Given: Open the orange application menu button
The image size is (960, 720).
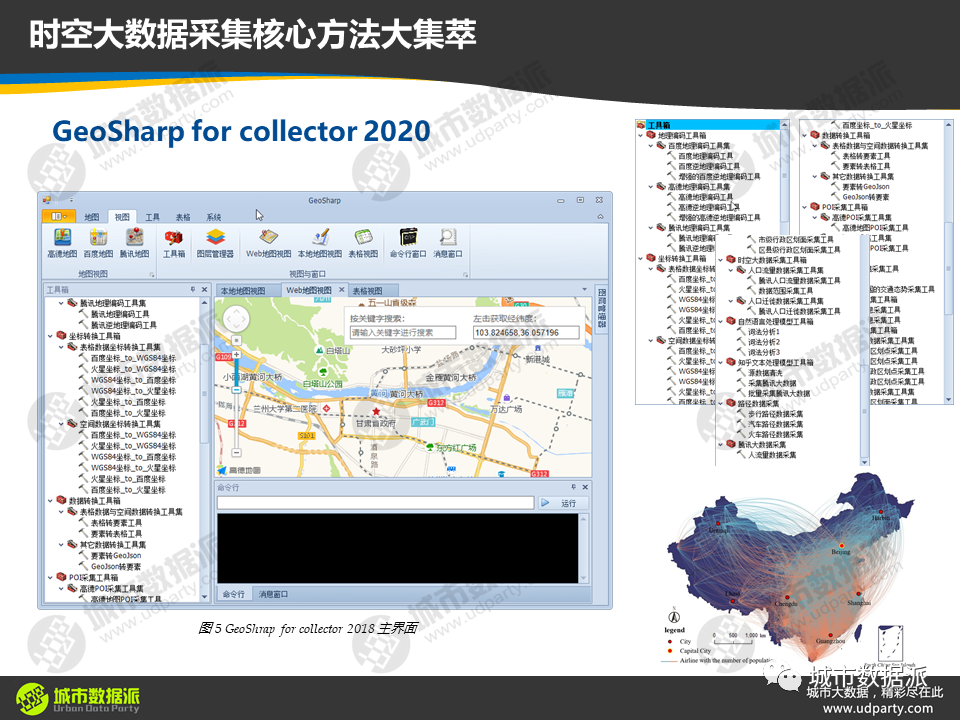Looking at the screenshot, I should [59, 216].
